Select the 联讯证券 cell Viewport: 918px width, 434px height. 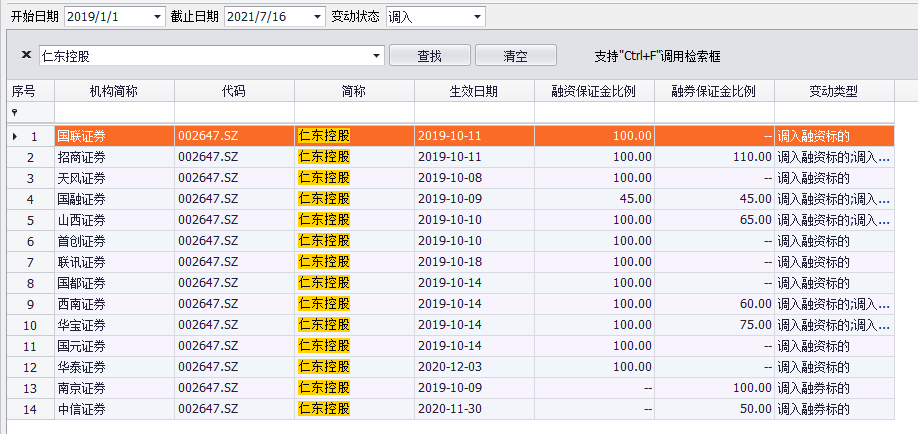[114, 262]
